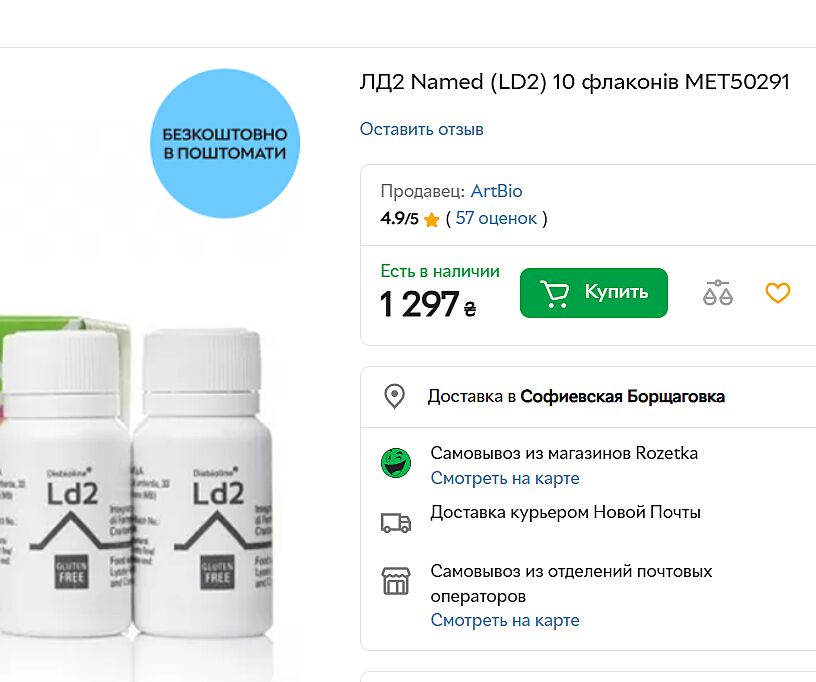The width and height of the screenshot is (816, 682).
Task: Change delivery city Софиевская Борщаговка
Action: (622, 396)
